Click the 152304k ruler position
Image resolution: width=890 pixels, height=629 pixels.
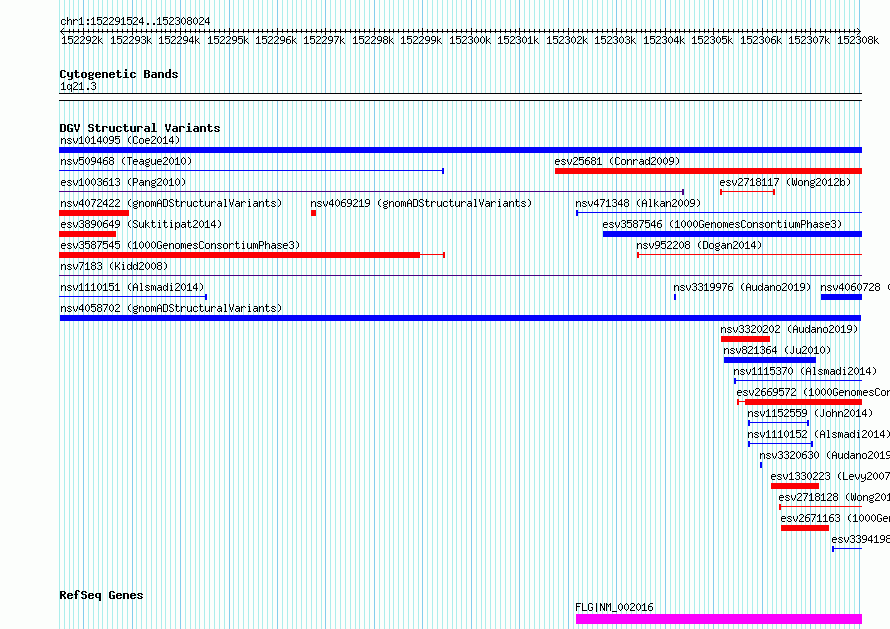[x=664, y=40]
